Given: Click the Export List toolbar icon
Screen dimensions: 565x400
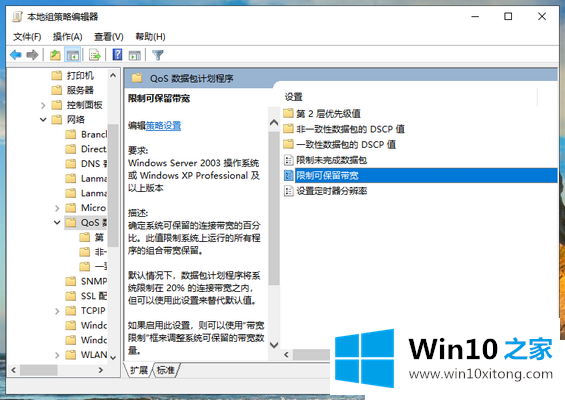Looking at the screenshot, I should [95, 55].
